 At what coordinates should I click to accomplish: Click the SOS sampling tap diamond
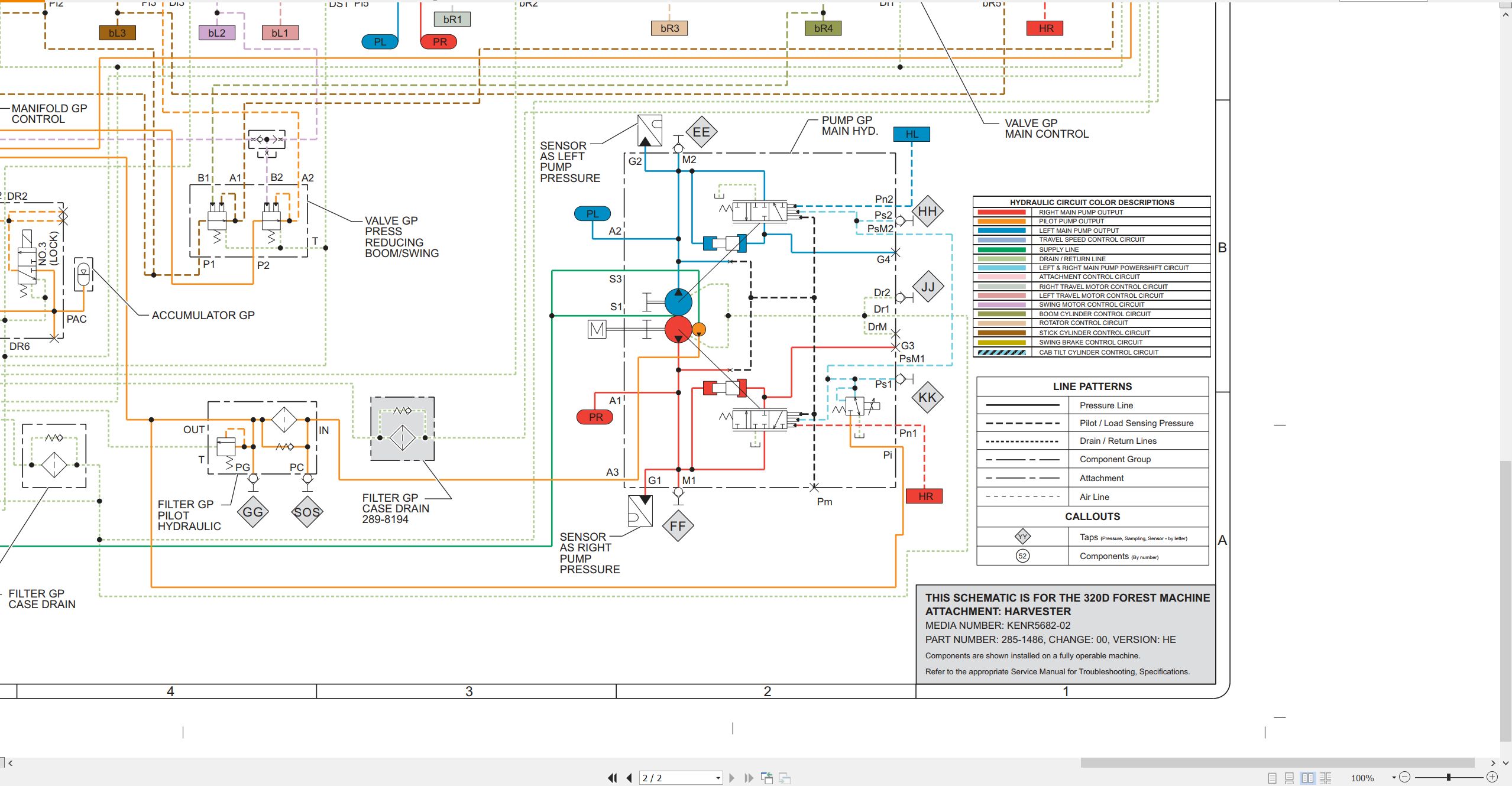(x=307, y=512)
